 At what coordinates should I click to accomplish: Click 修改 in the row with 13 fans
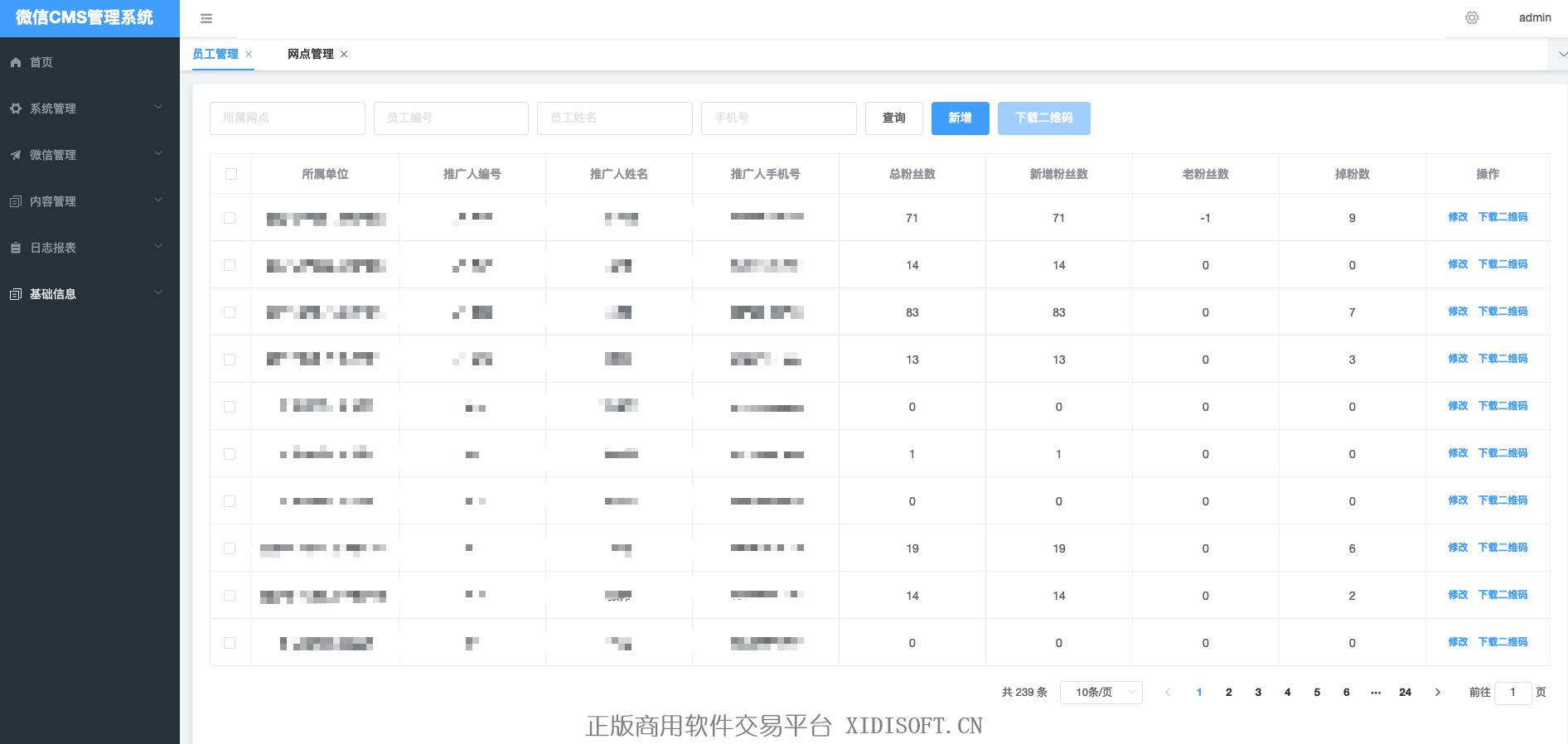(x=1458, y=359)
